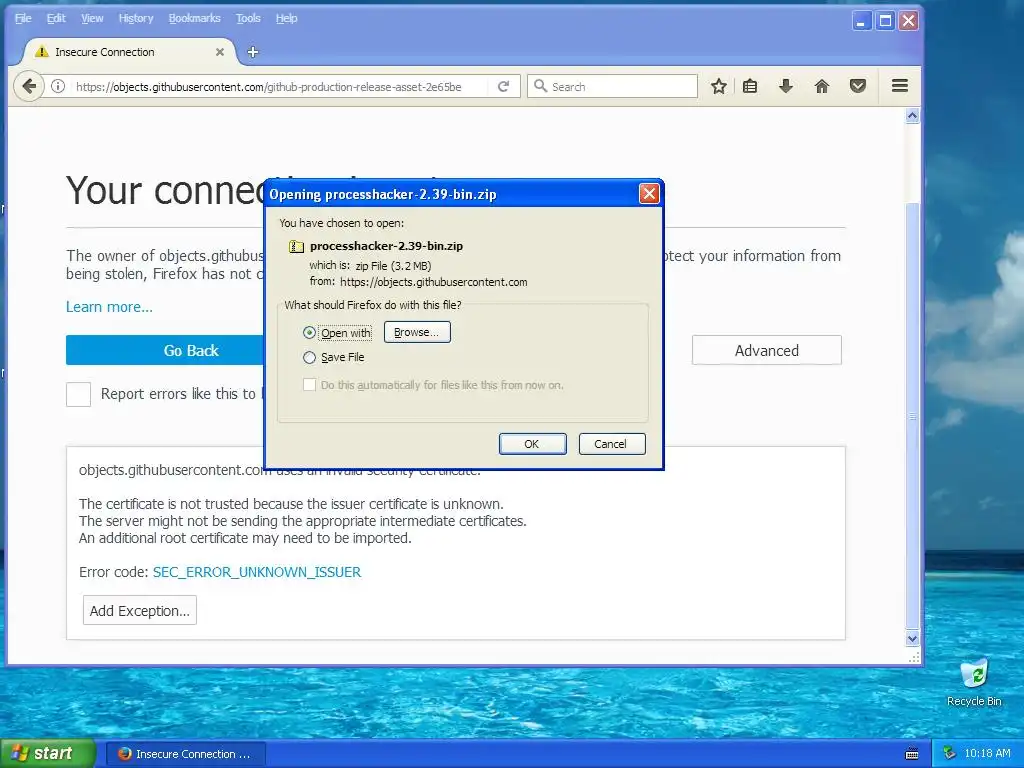This screenshot has height=768, width=1024.
Task: Open the Bookmarks menu
Action: (x=195, y=18)
